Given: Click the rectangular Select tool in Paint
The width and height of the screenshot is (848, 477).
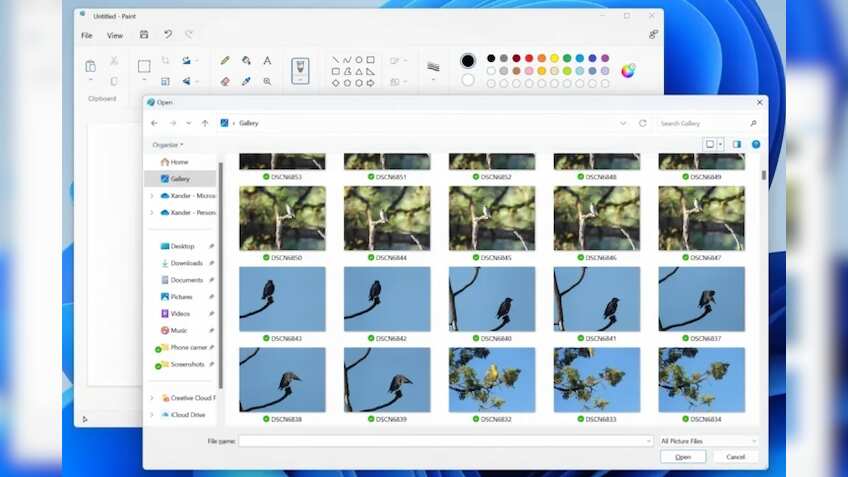Looking at the screenshot, I should pyautogui.click(x=144, y=66).
